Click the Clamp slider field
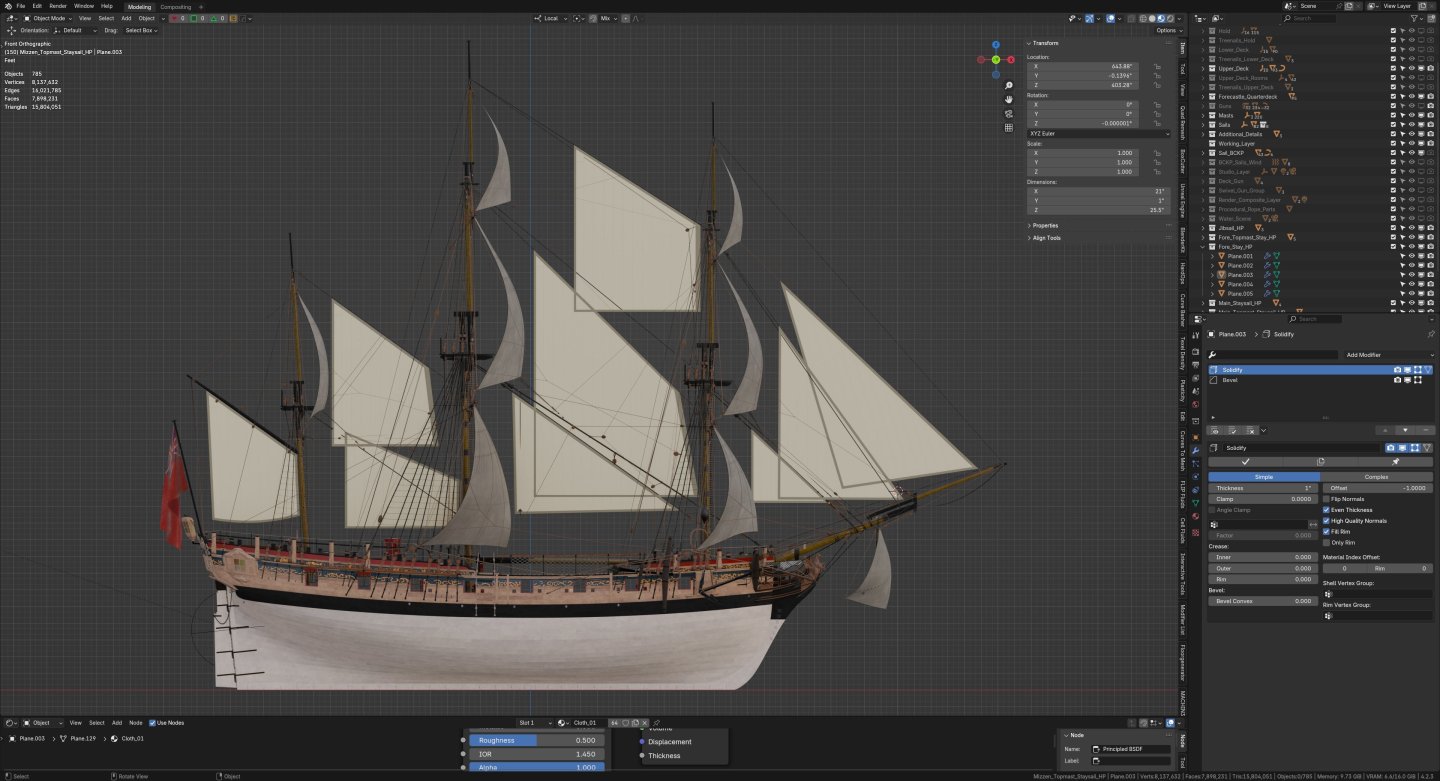Viewport: 1440px width, 781px height. click(x=1264, y=498)
